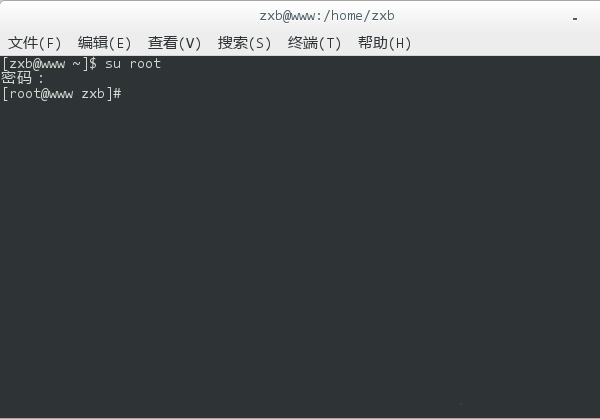Screen dimensions: 600x419
Task: Click empty menu bar space right of 帮助(H)
Action: click(500, 43)
